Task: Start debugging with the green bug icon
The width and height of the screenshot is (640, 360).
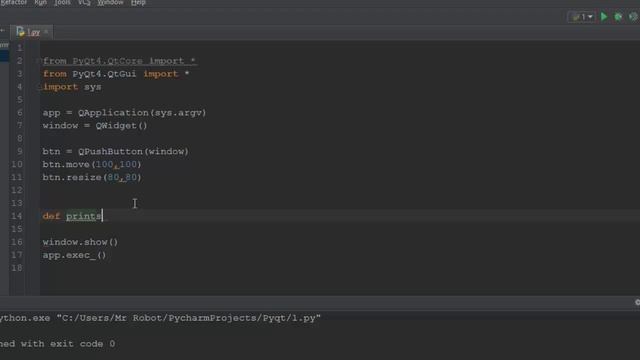Action: tap(618, 17)
